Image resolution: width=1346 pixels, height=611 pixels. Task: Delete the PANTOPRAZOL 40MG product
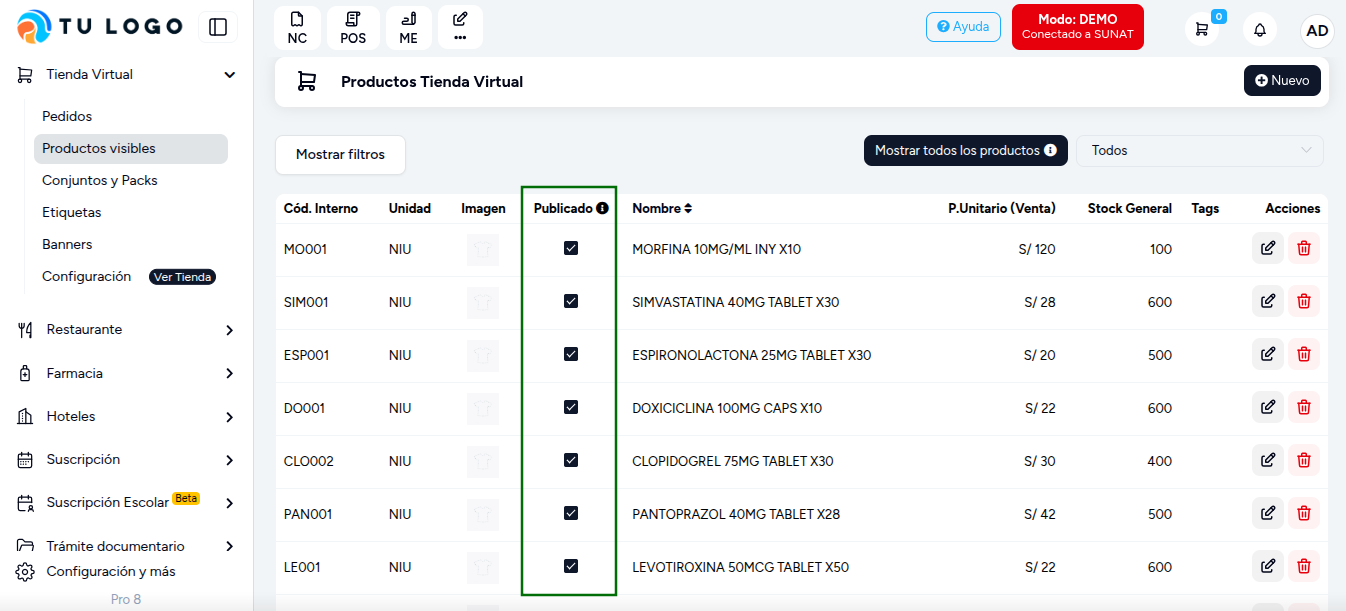(x=1304, y=513)
